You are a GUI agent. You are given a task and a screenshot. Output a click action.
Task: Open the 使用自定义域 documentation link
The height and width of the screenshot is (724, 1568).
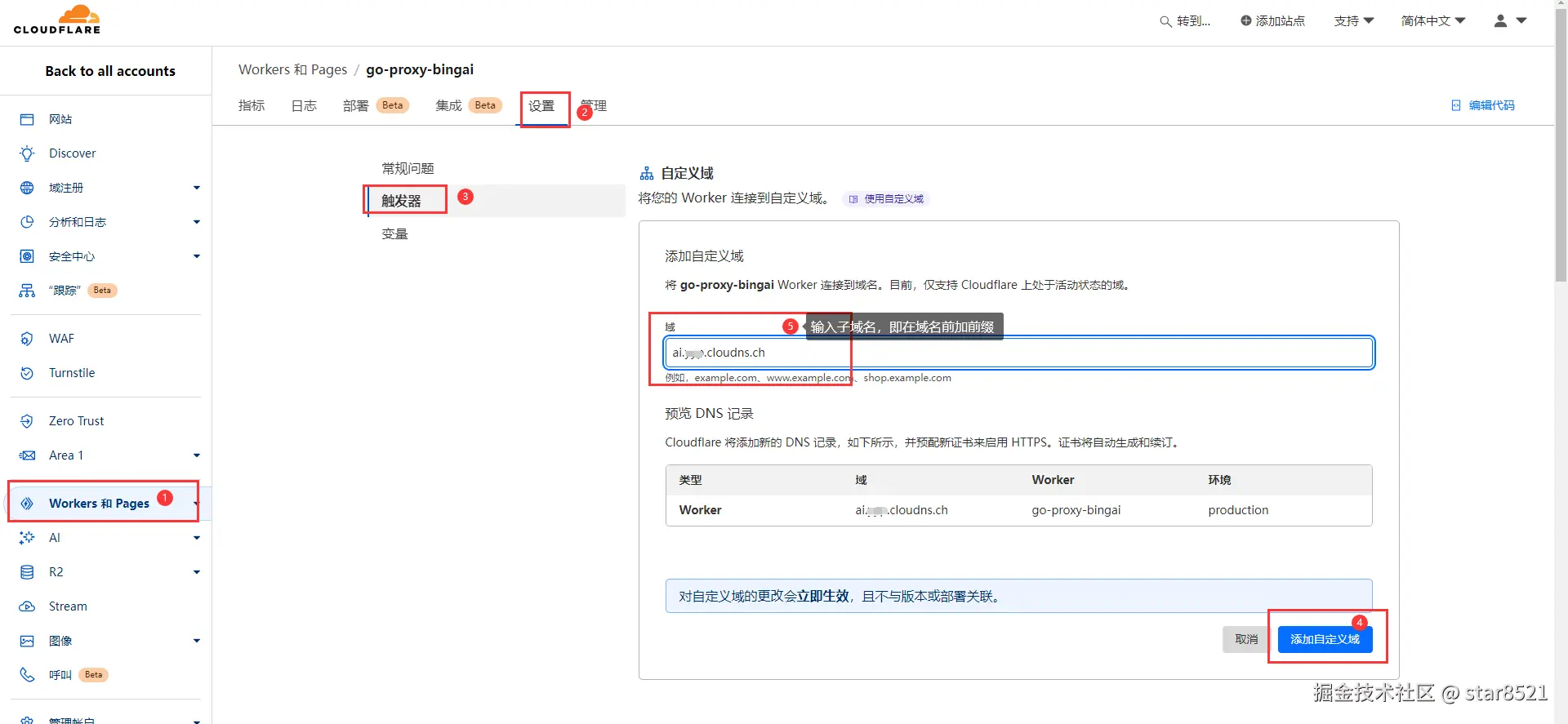[886, 199]
